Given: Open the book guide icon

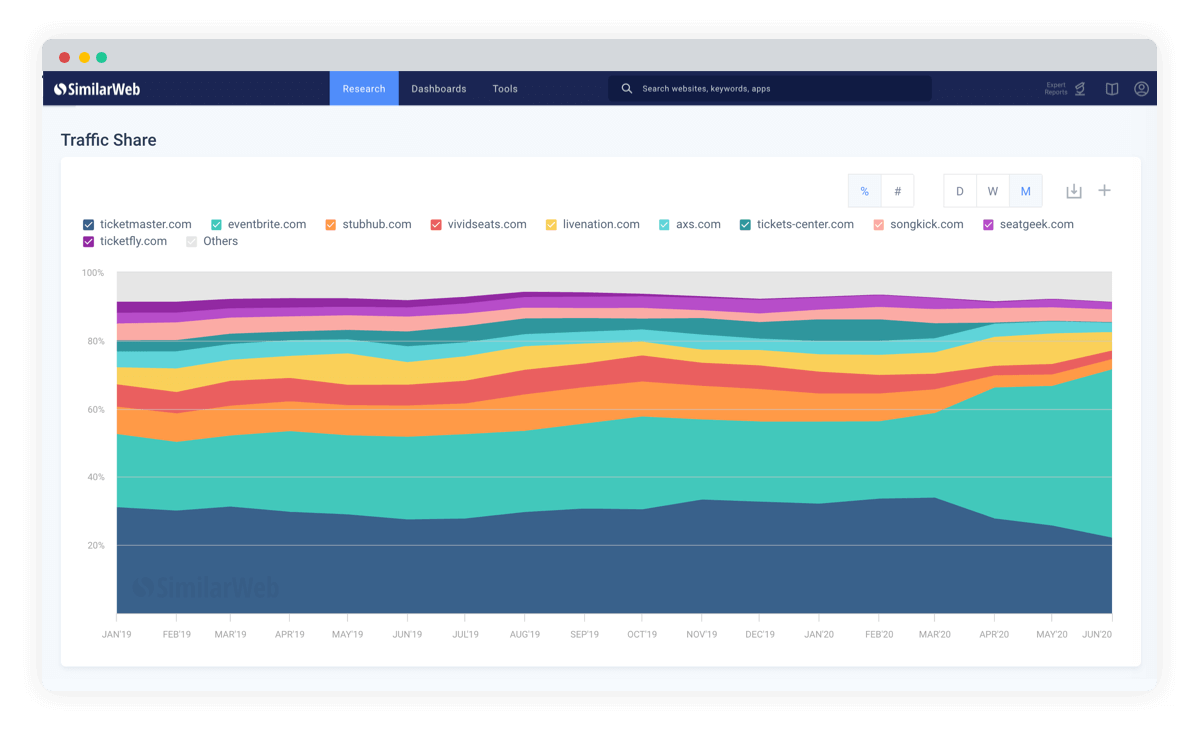Looking at the screenshot, I should (1112, 89).
